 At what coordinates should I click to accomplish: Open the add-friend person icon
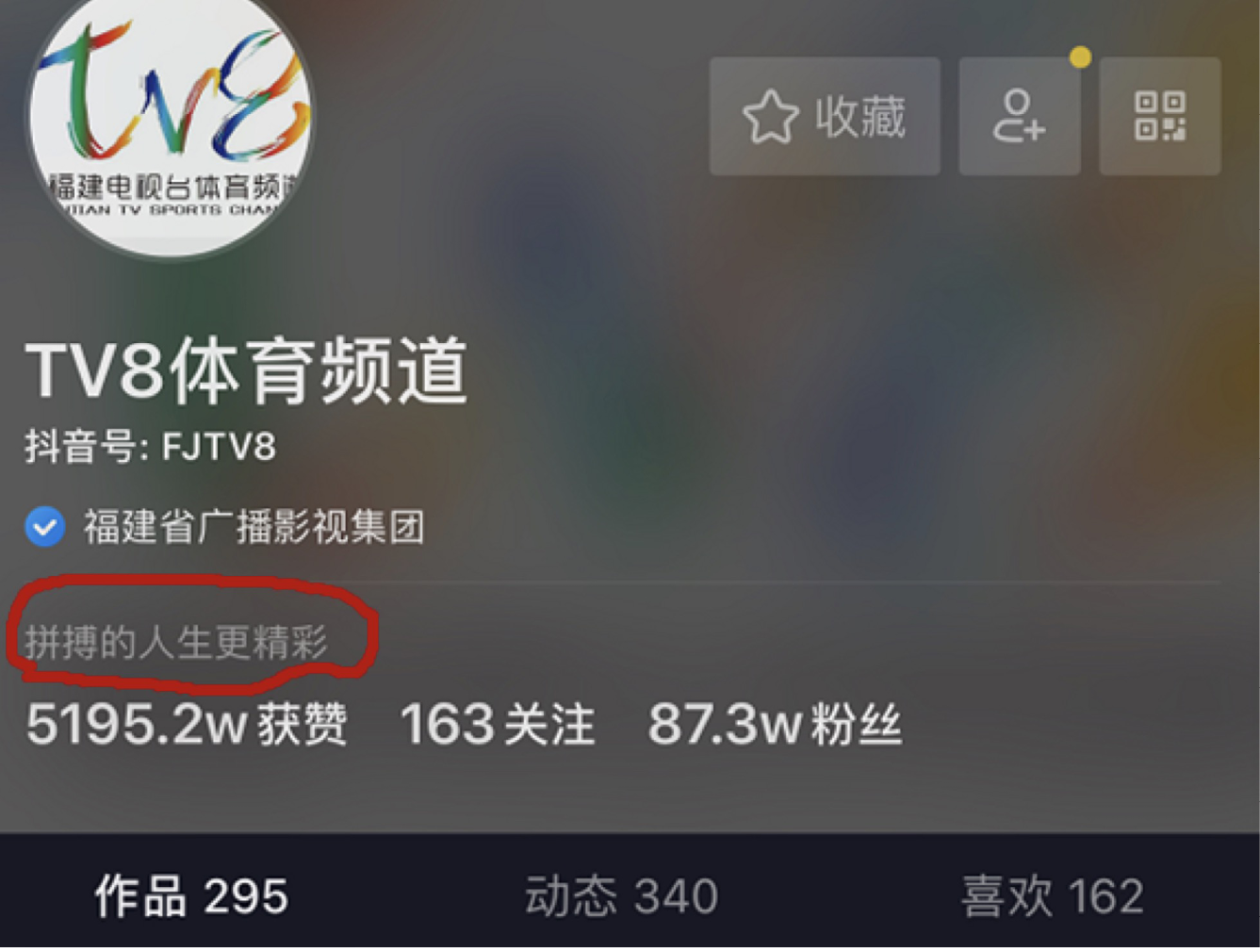[1019, 116]
